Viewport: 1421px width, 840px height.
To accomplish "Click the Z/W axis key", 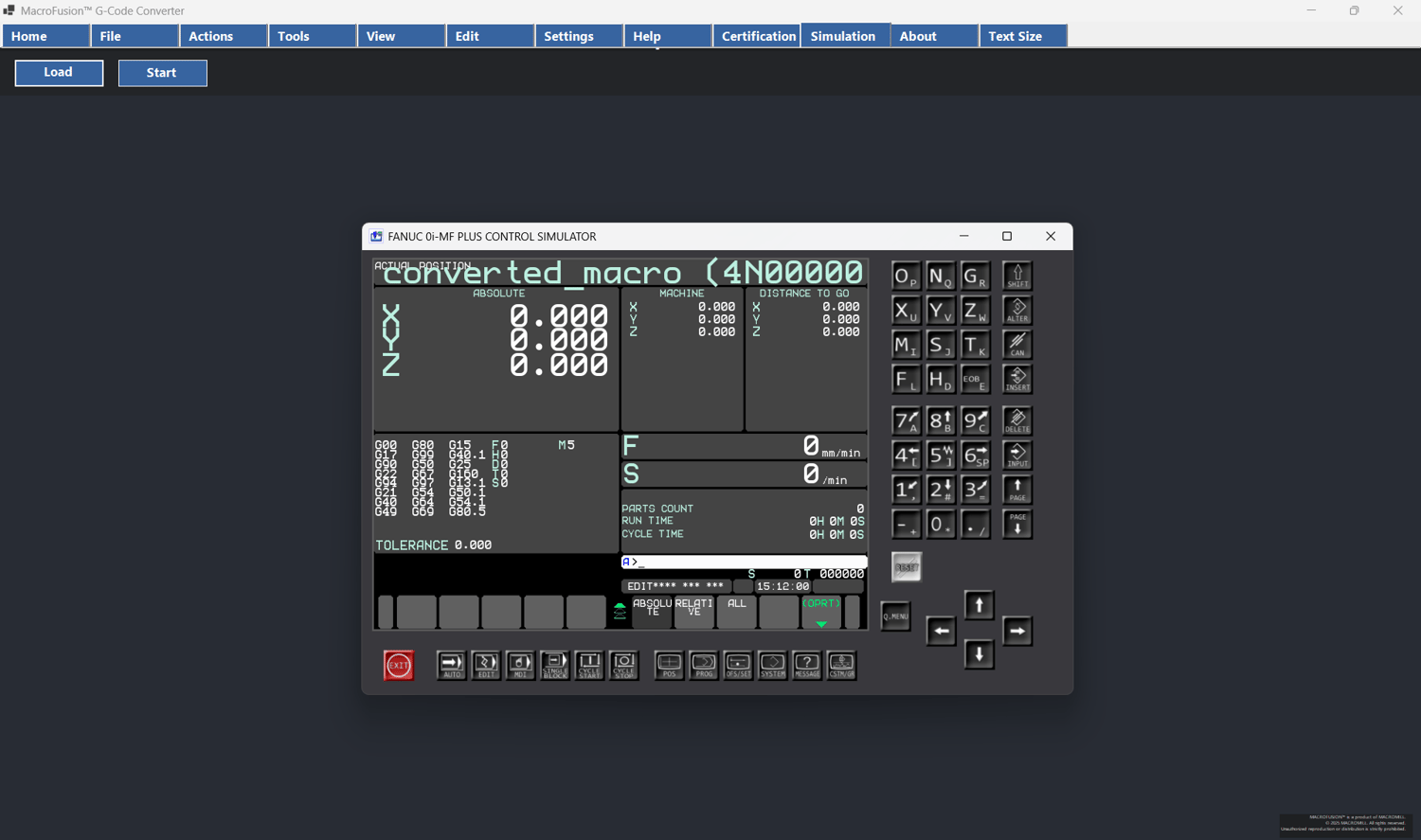I will coord(975,311).
